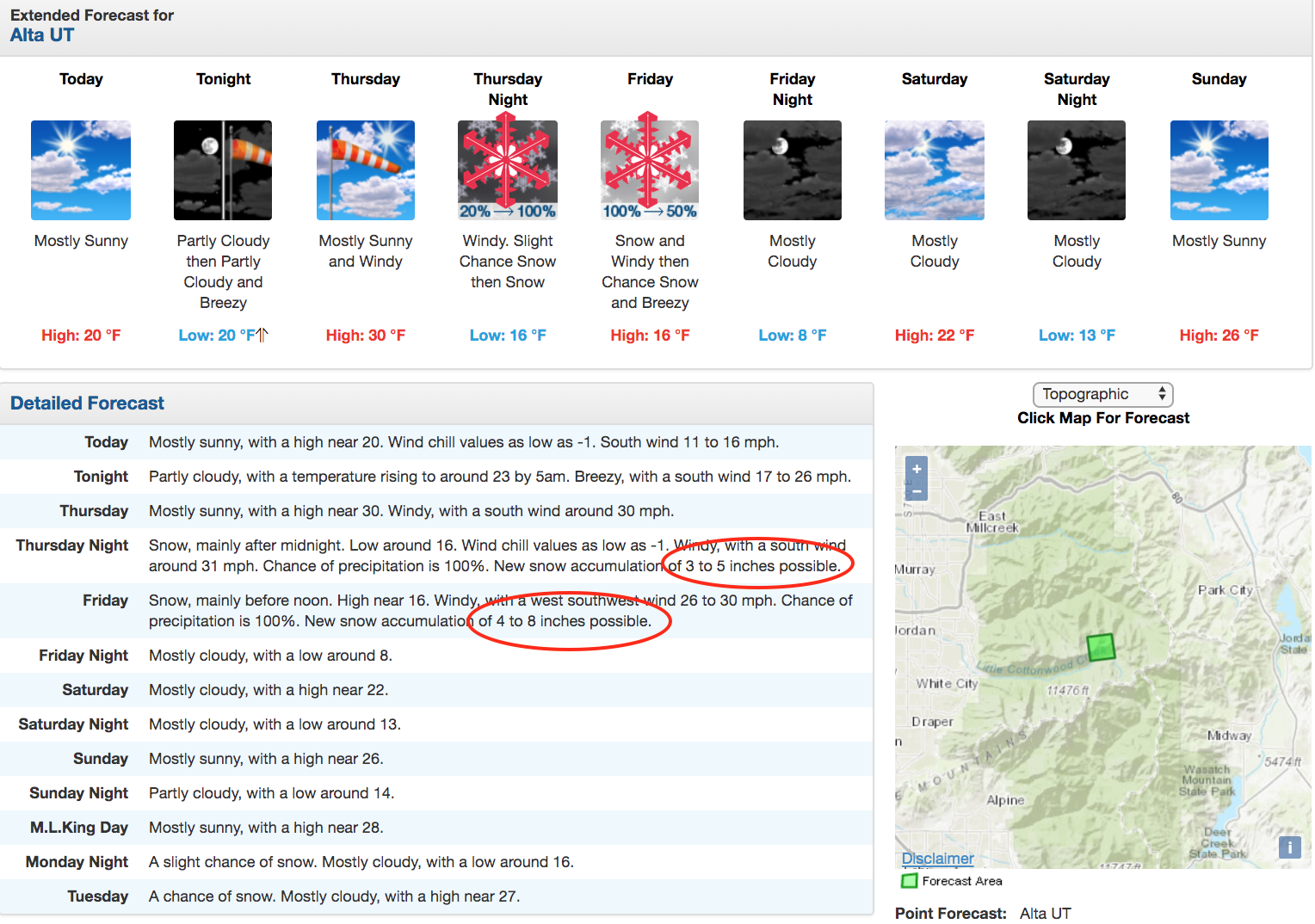Click the Tonight windsock night icon

click(x=223, y=170)
